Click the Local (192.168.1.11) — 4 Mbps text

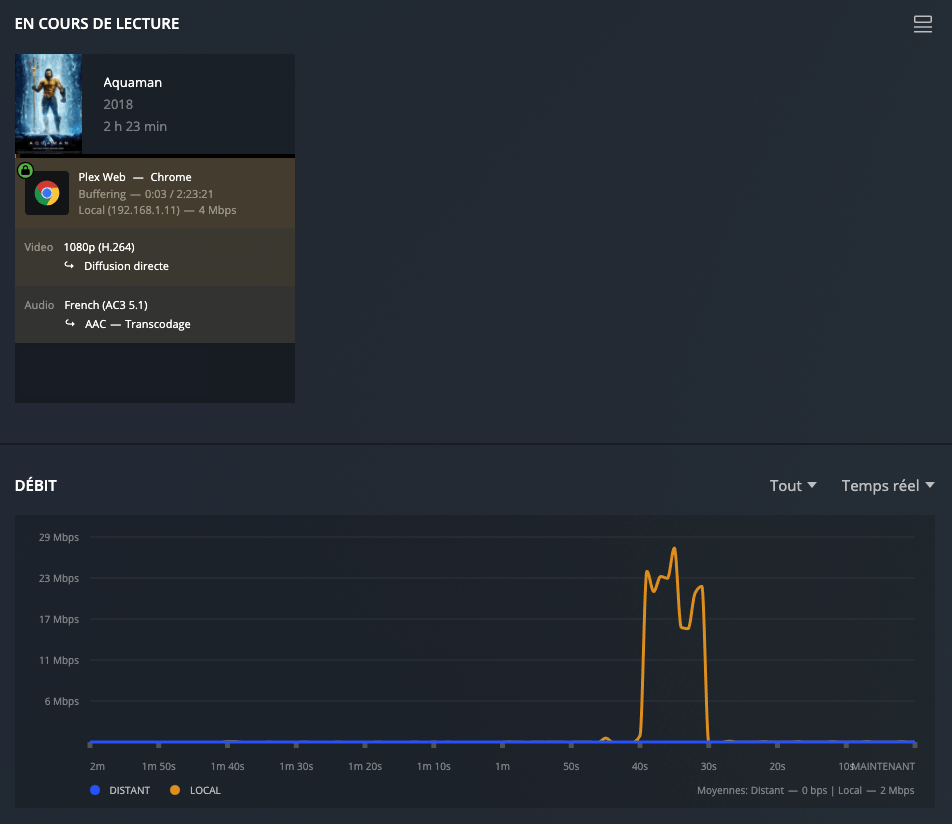coord(157,210)
